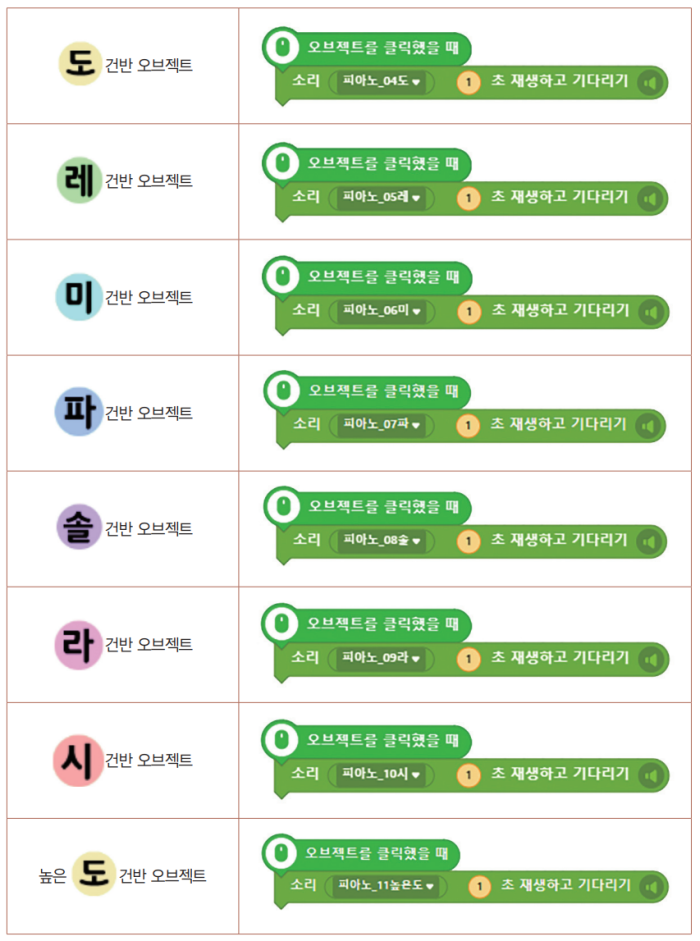
Task: Open the 피아노_09라 sound dropdown
Action: (x=381, y=658)
